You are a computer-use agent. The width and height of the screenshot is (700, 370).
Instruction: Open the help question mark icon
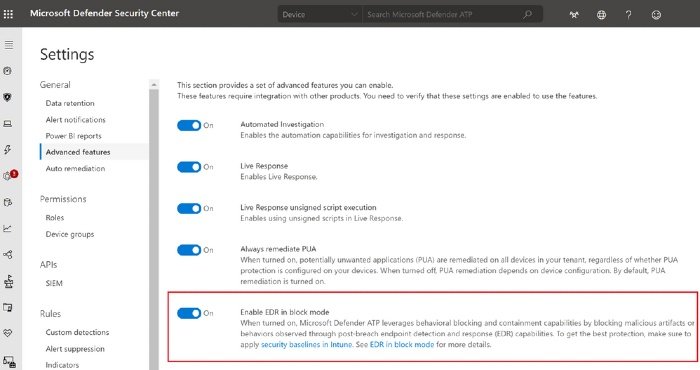tap(629, 15)
